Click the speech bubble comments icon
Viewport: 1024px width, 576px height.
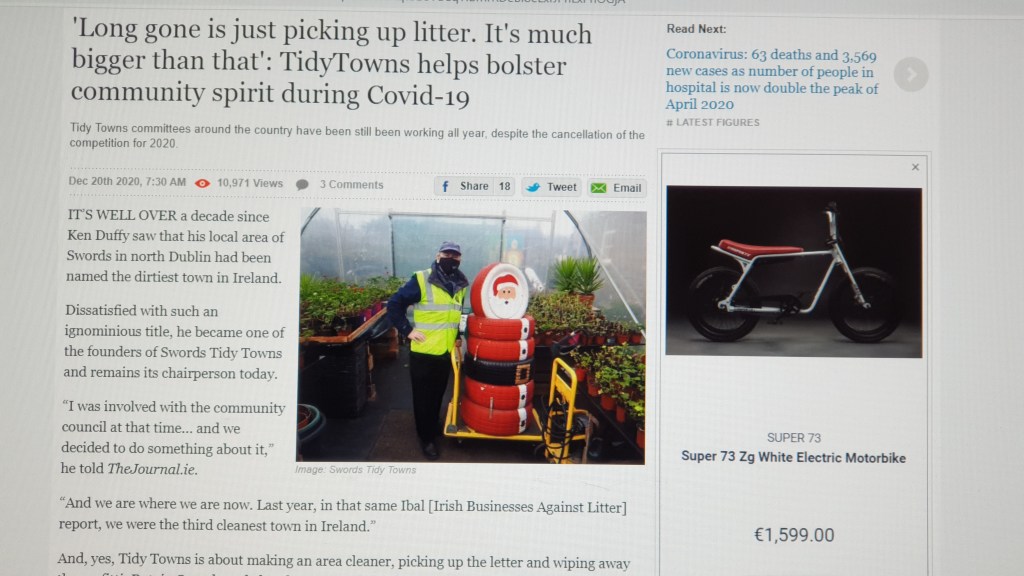point(302,185)
